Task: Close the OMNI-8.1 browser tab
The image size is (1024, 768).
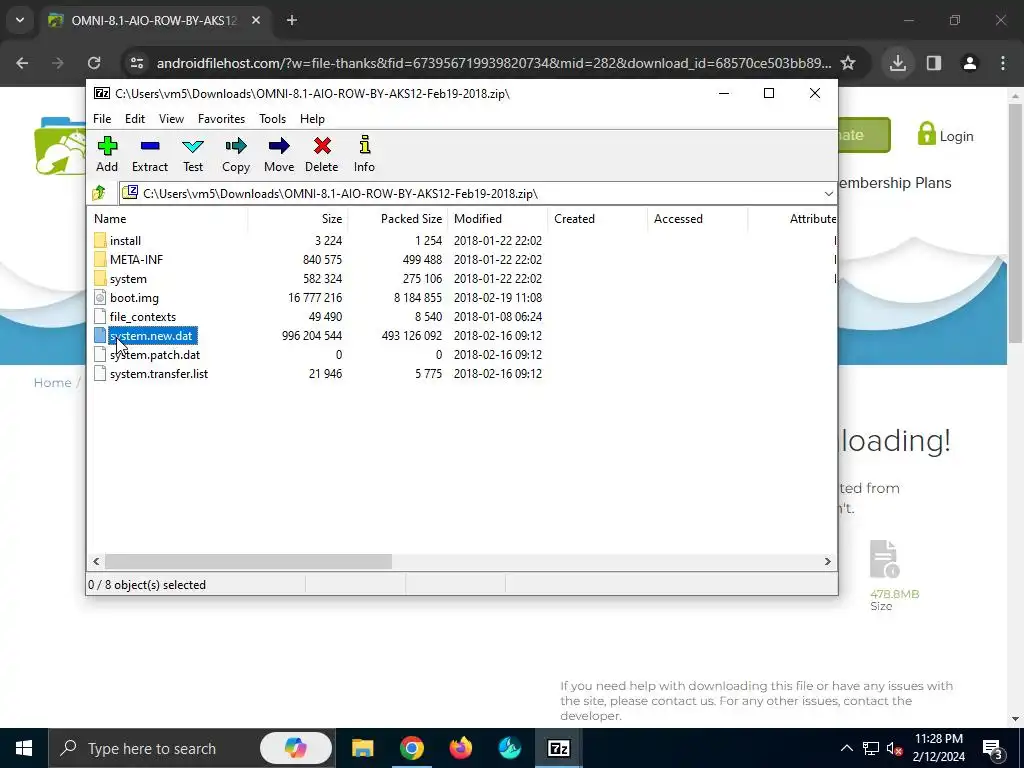Action: click(256, 20)
